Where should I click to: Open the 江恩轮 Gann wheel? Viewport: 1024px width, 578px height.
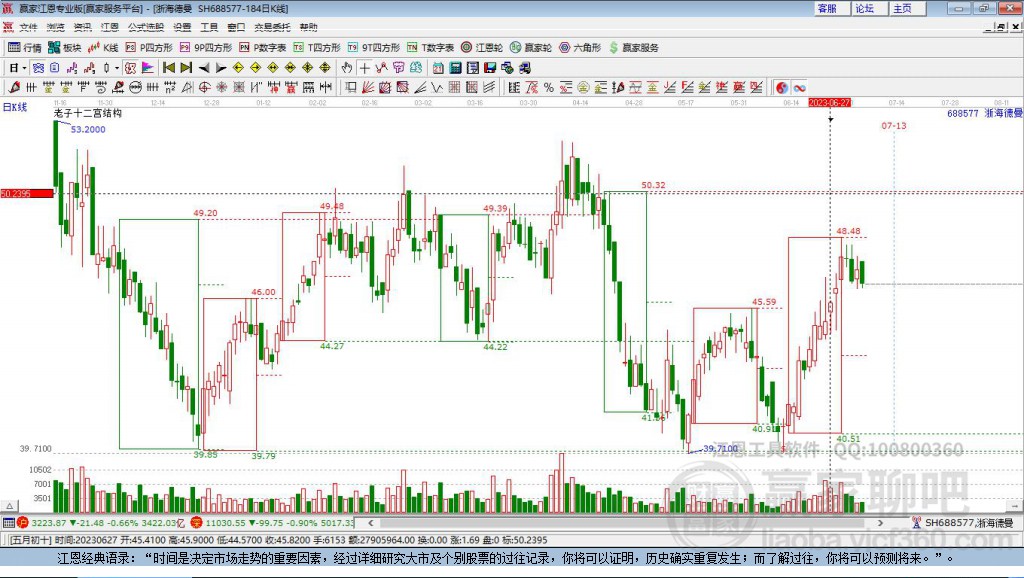point(482,48)
